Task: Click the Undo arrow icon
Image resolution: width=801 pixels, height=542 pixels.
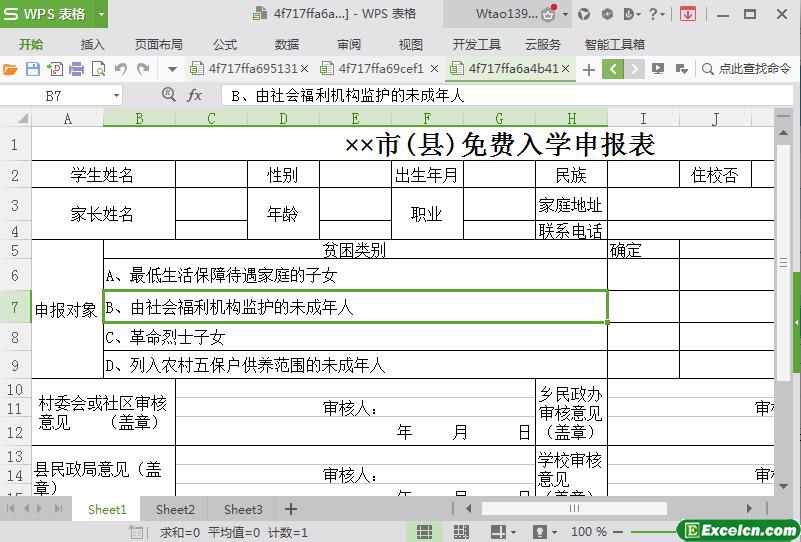Action: coord(121,68)
